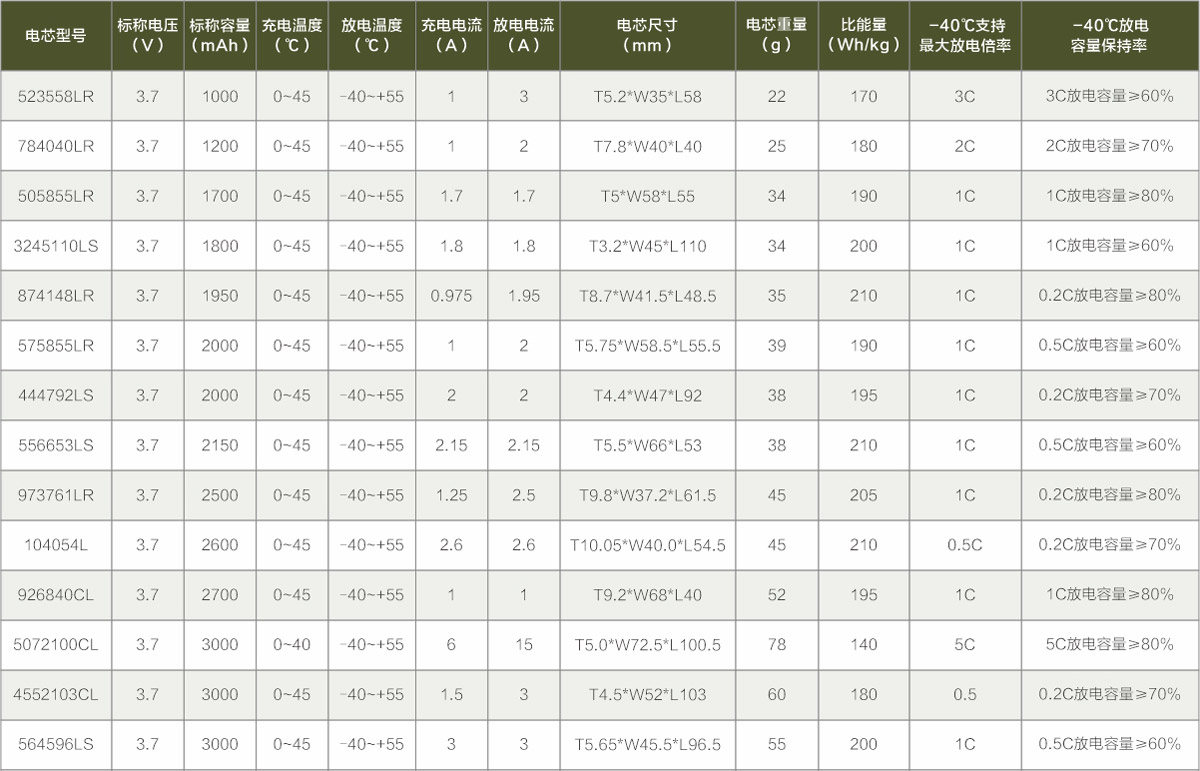Click the 1800 mAh capacity cell
1200x771 pixels.
pos(220,246)
